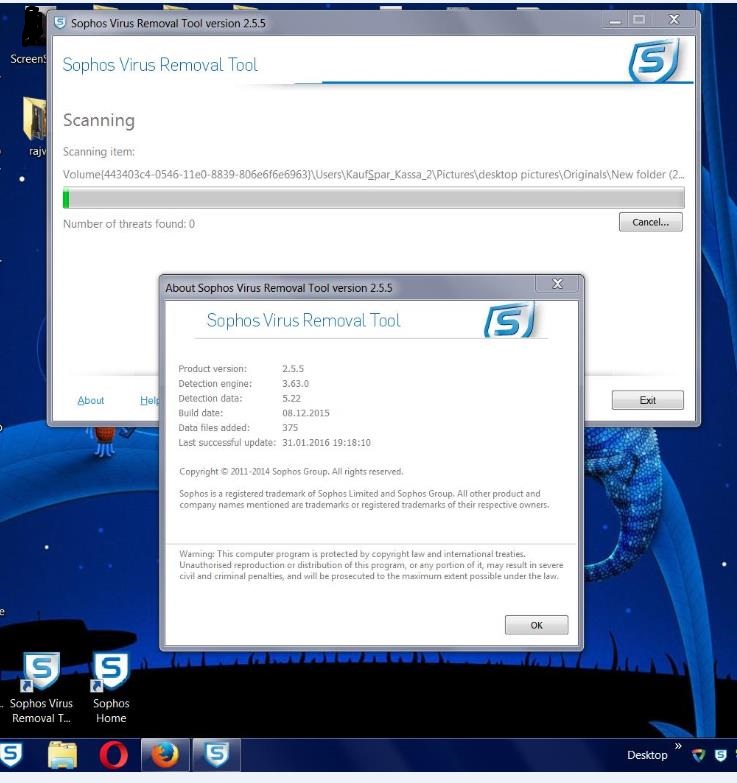The image size is (737, 783).
Task: Open File Explorer from the taskbar
Action: [x=62, y=755]
